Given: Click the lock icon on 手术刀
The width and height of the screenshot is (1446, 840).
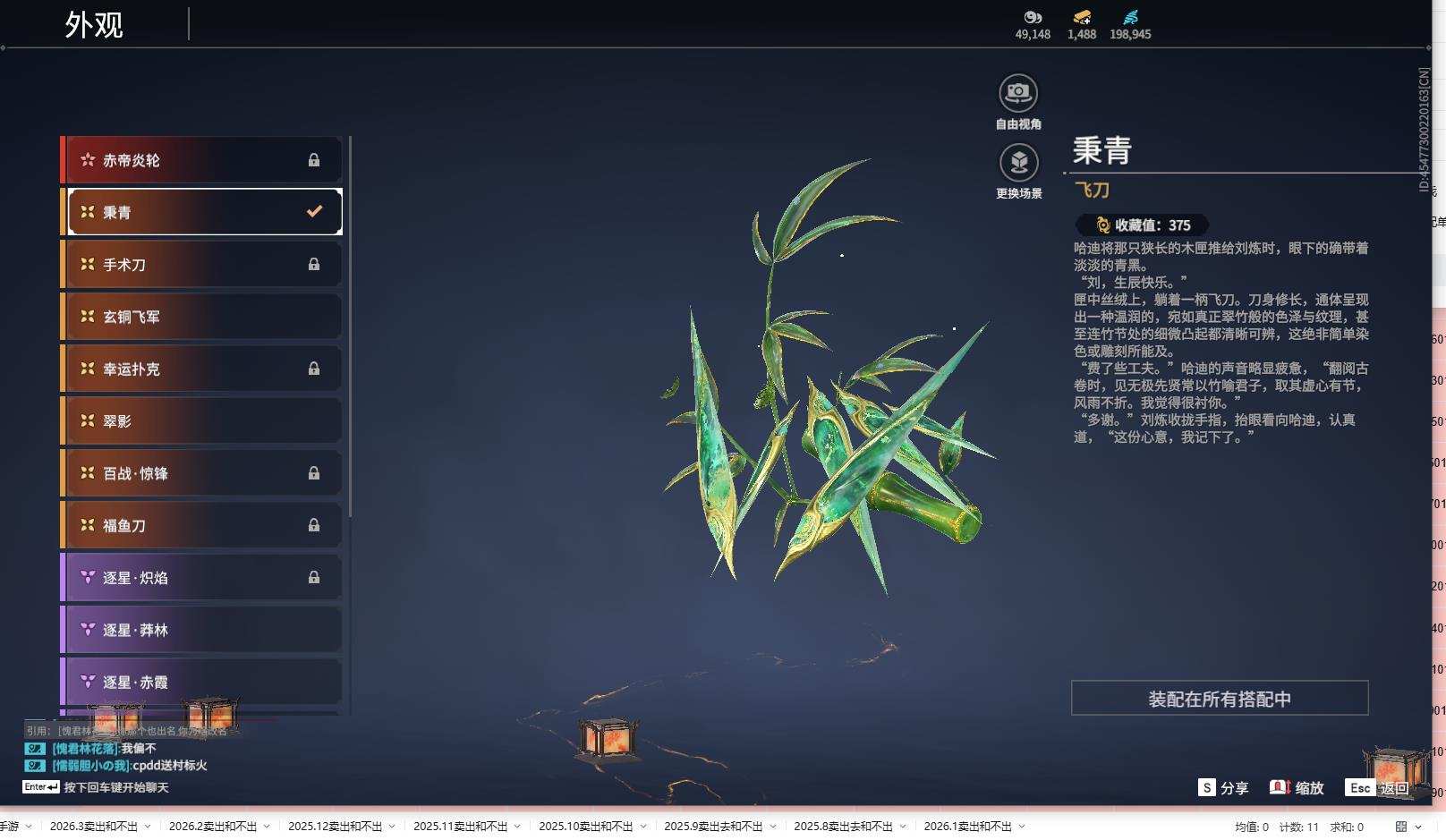Looking at the screenshot, I should pyautogui.click(x=313, y=264).
